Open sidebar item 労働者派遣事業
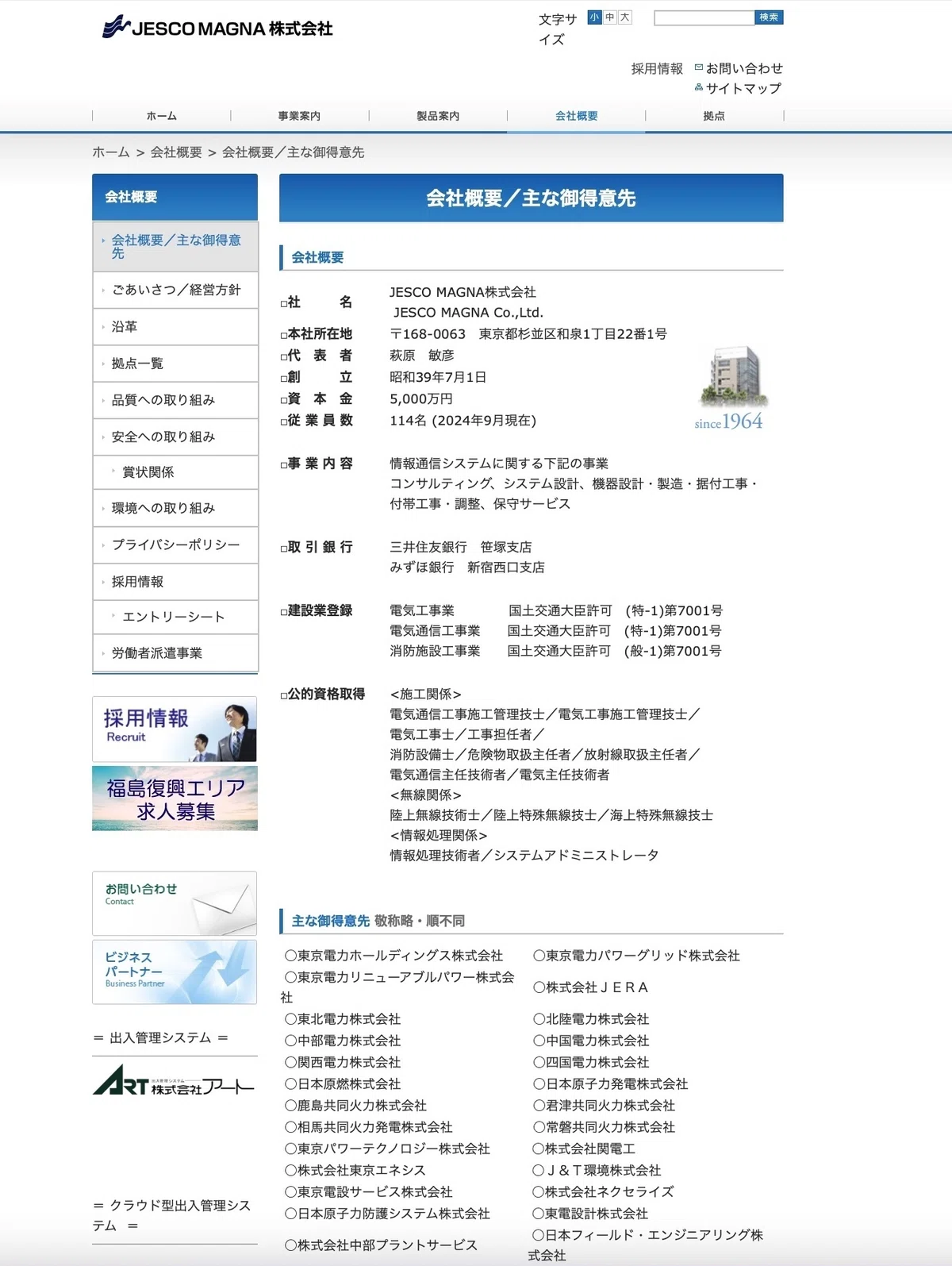The width and height of the screenshot is (952, 1266). click(x=175, y=653)
